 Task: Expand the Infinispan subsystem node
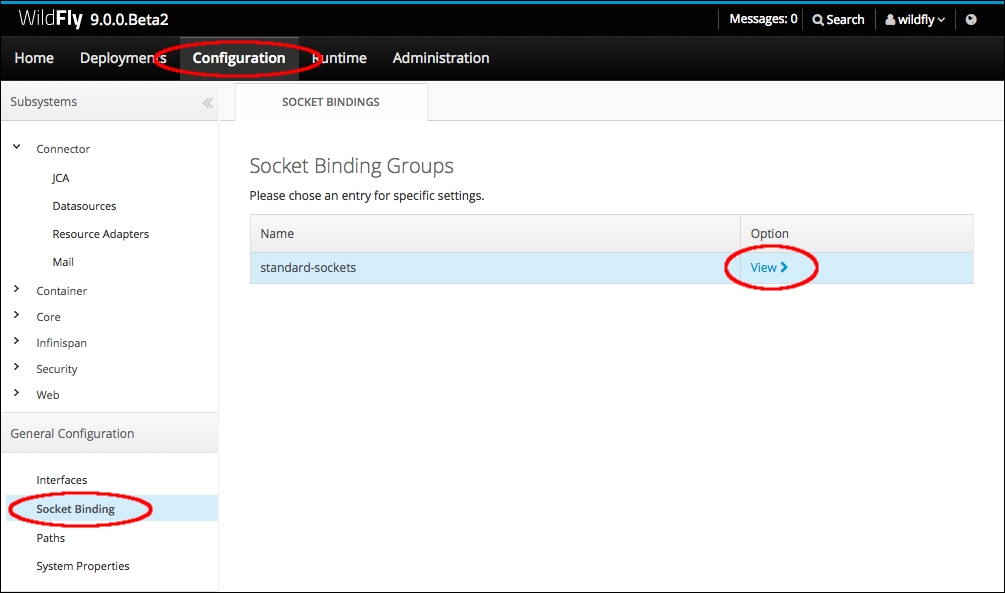(17, 342)
